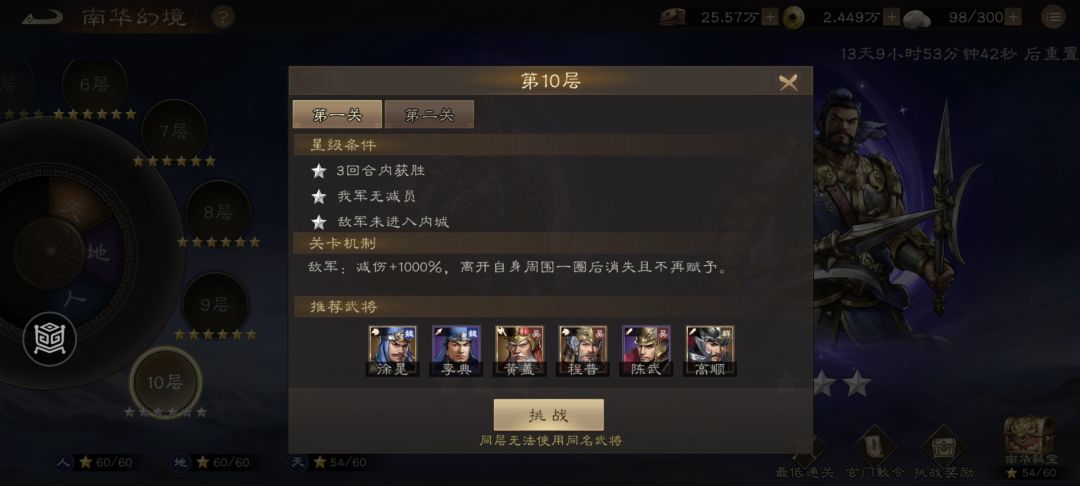Select the 地 segment on wheel
1080x486 pixels.
[102, 253]
